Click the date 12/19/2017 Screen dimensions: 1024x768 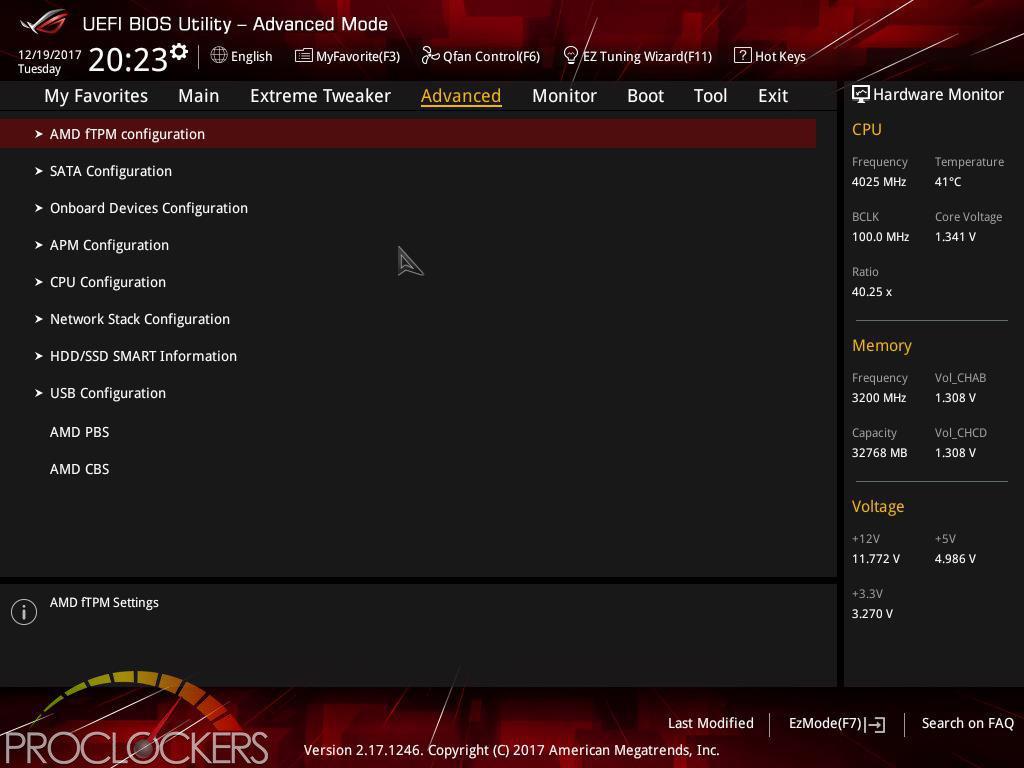[x=50, y=55]
